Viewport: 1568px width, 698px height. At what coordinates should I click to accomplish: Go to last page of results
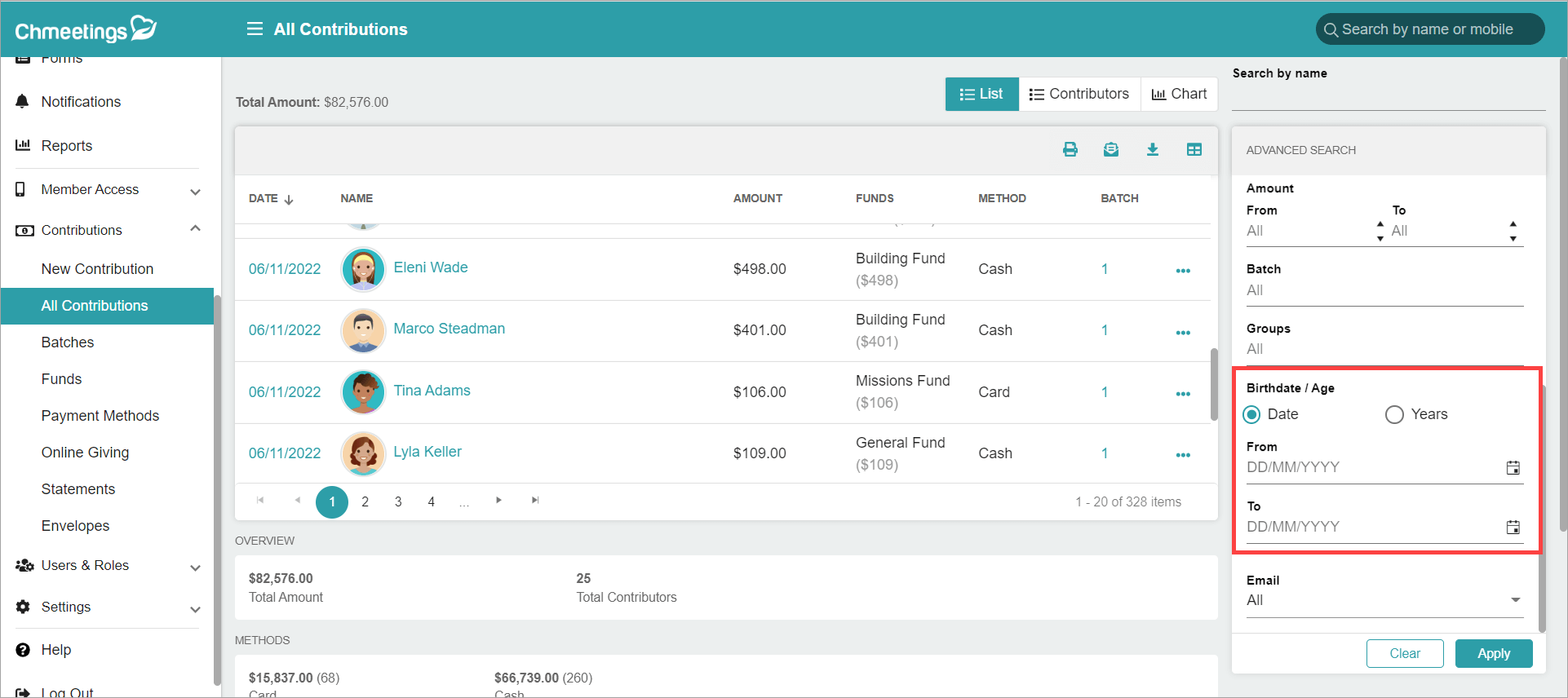pos(535,500)
